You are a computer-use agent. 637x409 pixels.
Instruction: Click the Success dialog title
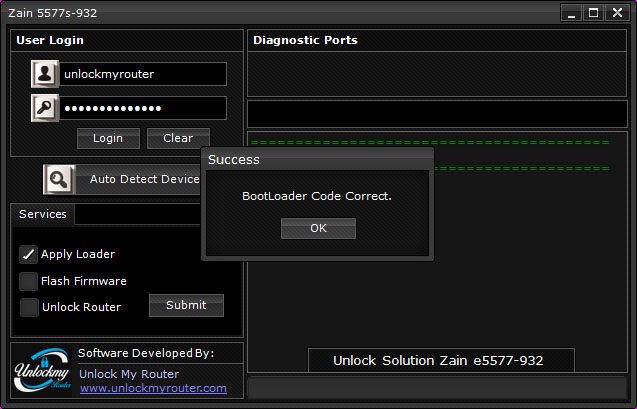(234, 160)
